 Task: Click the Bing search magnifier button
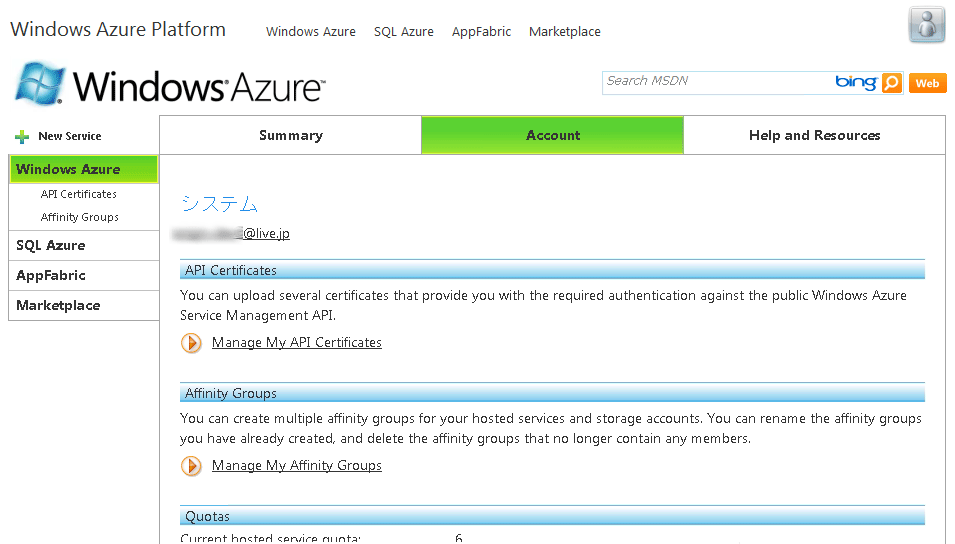click(892, 82)
